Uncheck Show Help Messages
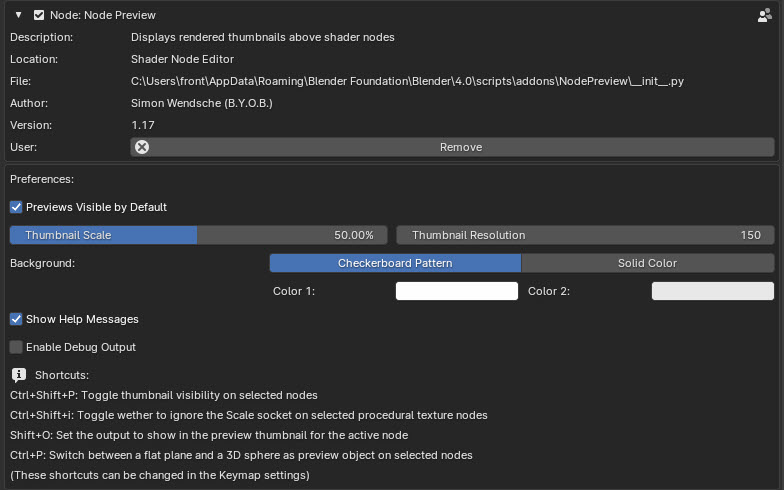The width and height of the screenshot is (784, 490). [16, 319]
